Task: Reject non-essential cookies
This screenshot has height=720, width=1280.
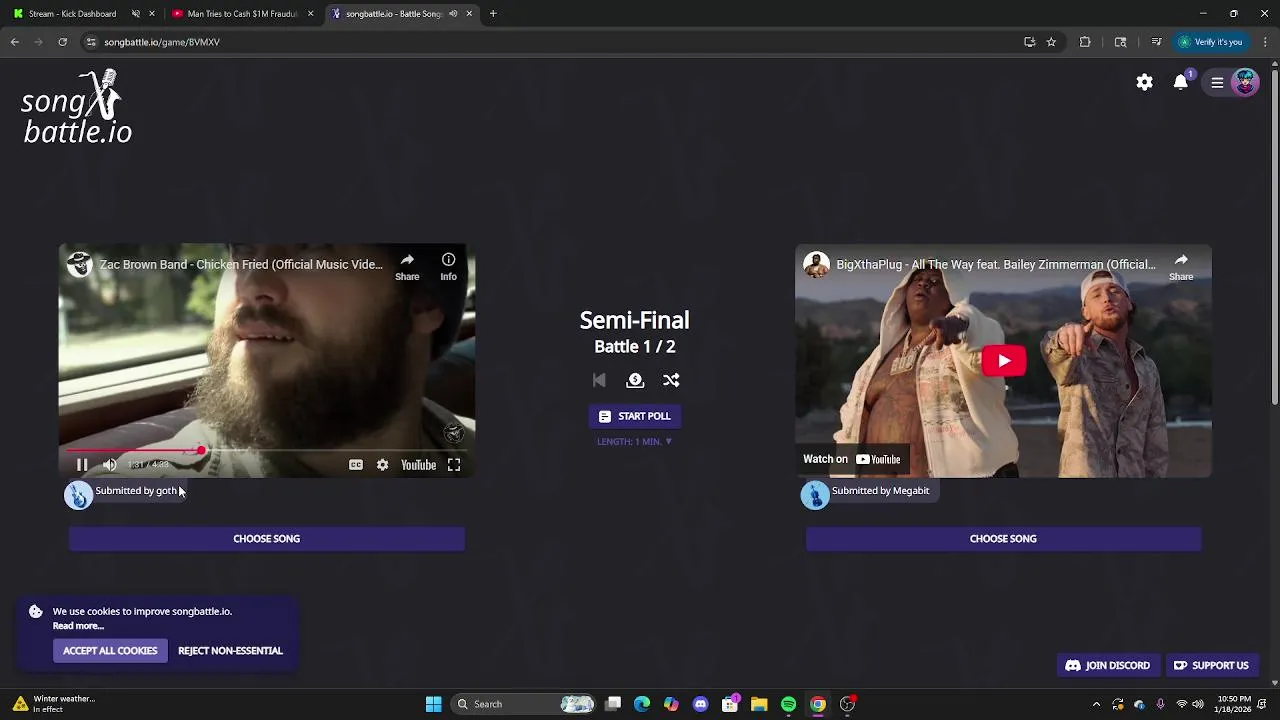Action: (x=230, y=651)
